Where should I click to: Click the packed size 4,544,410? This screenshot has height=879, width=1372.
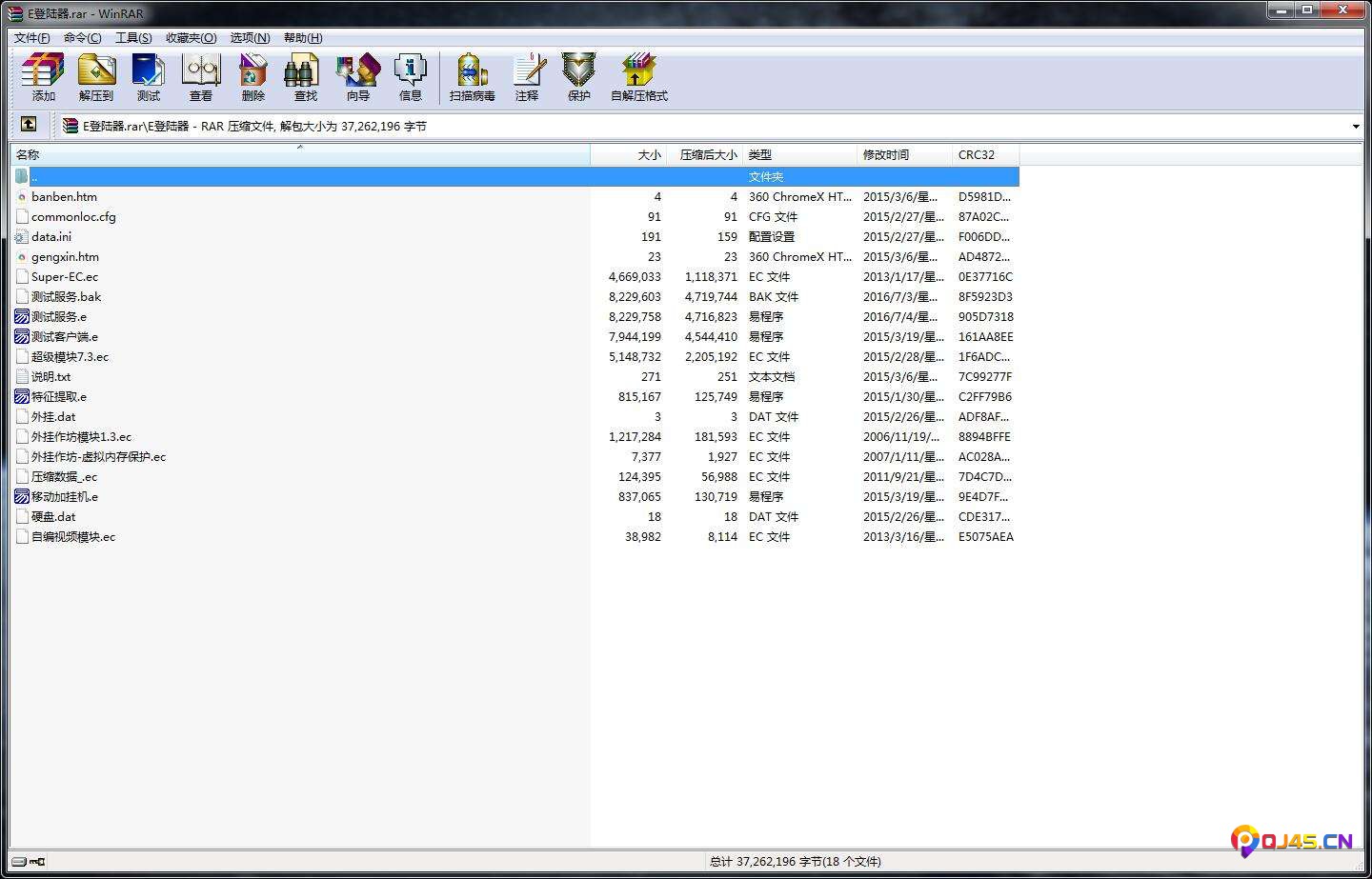point(711,337)
